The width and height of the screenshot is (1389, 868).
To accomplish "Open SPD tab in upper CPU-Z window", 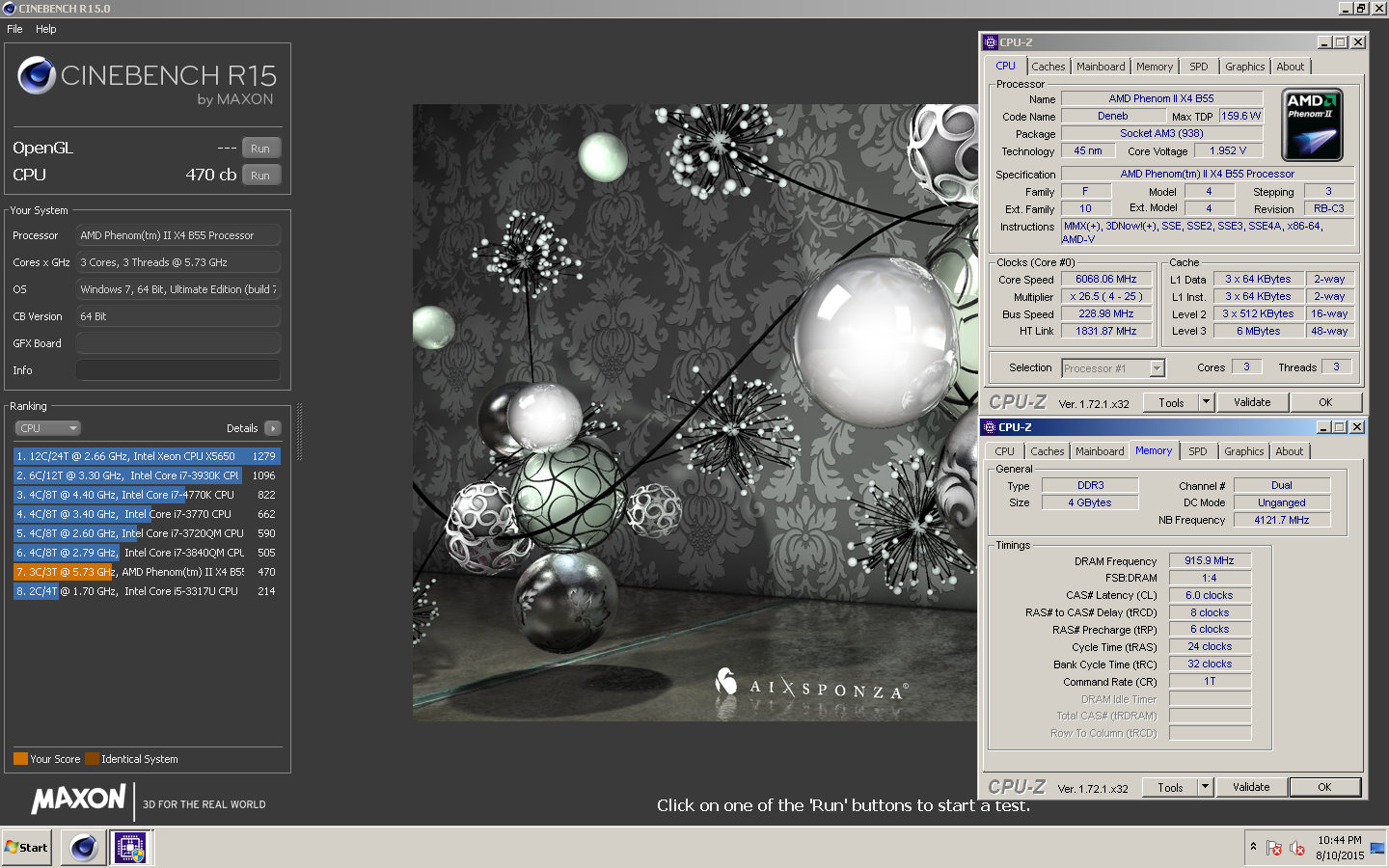I will (1199, 67).
